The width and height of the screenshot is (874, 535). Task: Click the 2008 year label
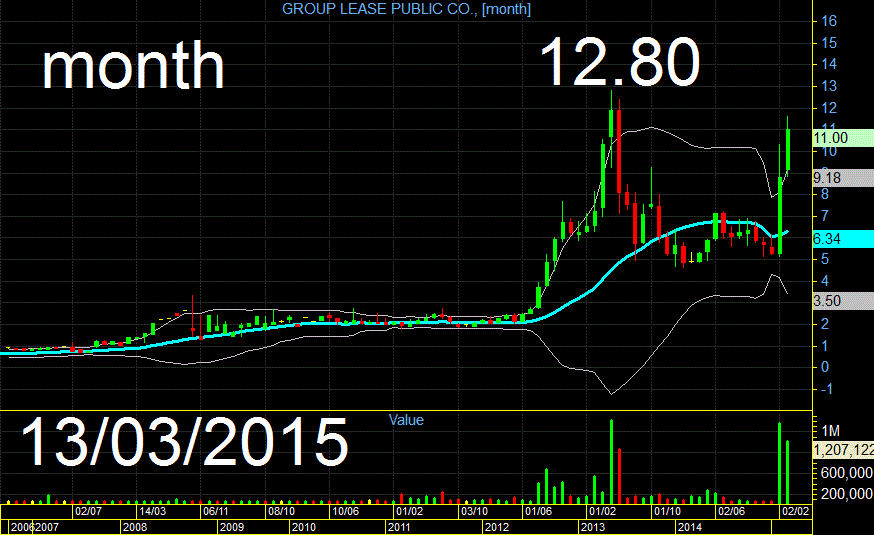click(135, 527)
